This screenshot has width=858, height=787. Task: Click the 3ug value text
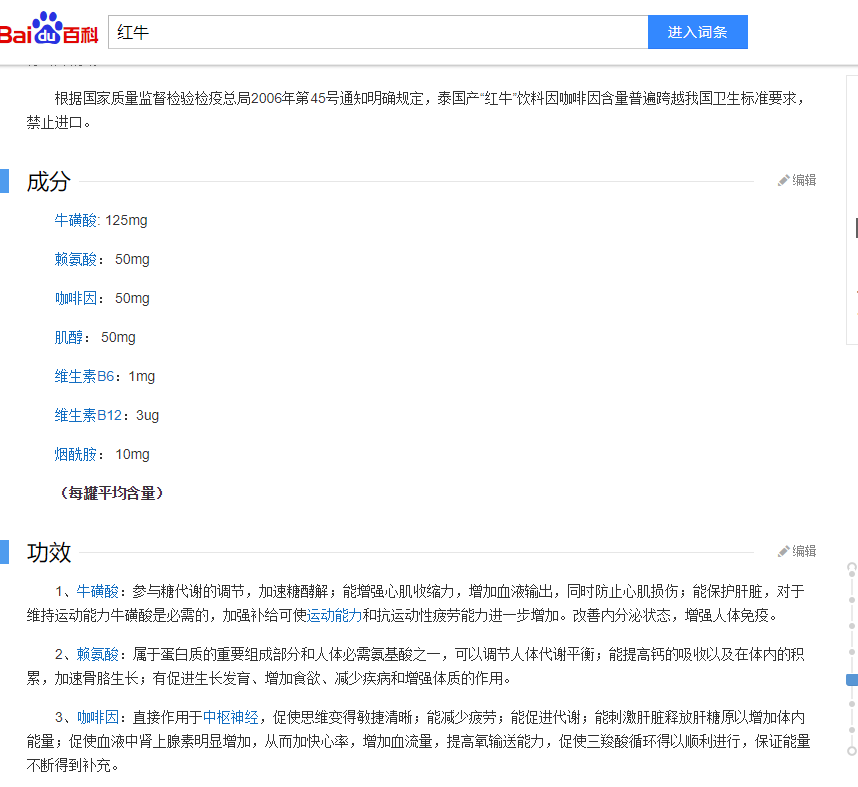pos(148,415)
